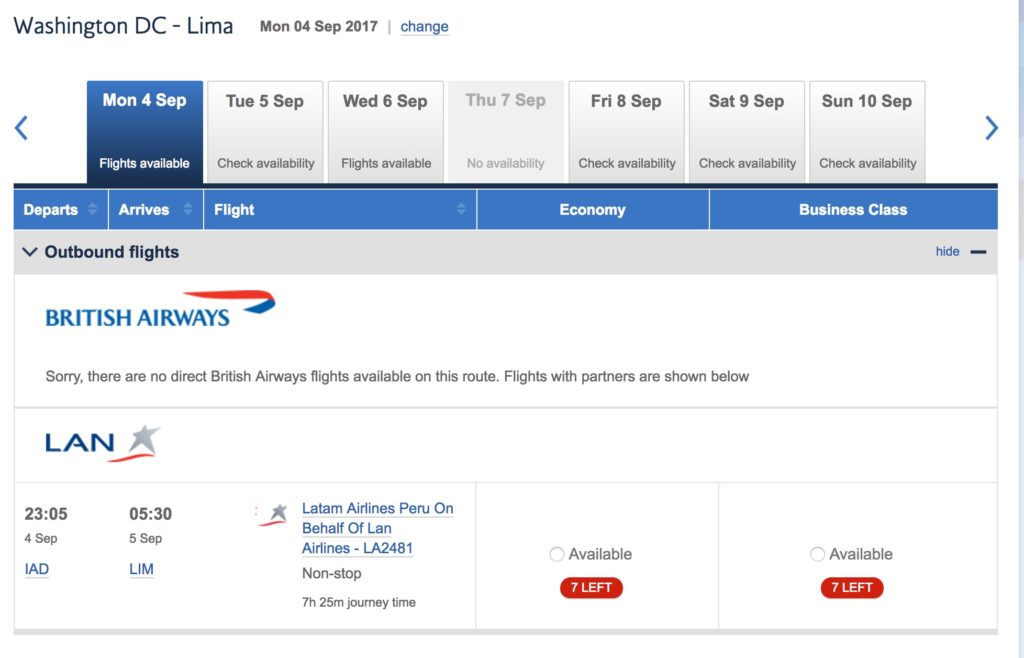This screenshot has width=1024, height=658.
Task: Click the next week right arrow
Action: [x=991, y=128]
